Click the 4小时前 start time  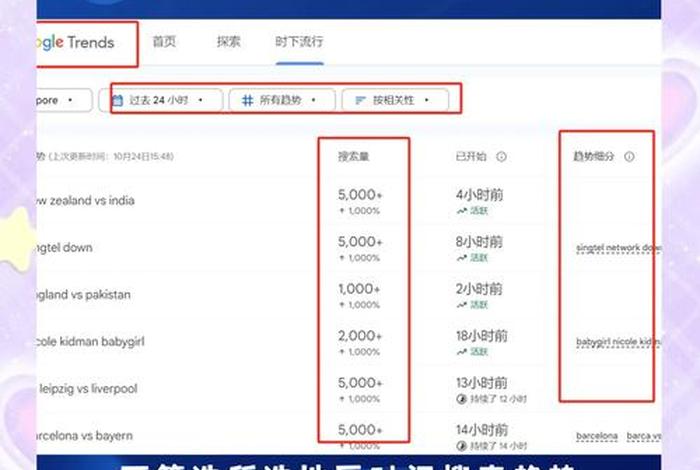tap(479, 195)
